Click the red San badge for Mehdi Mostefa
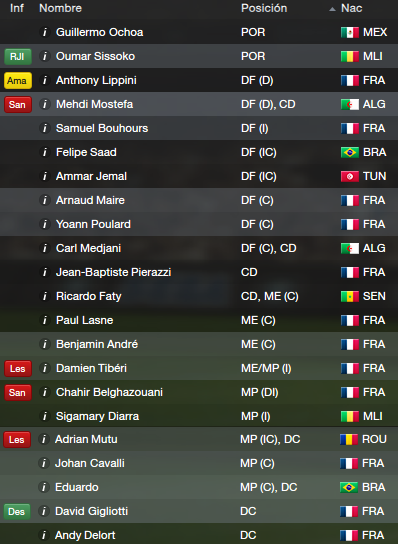This screenshot has height=544, width=398. point(18,104)
